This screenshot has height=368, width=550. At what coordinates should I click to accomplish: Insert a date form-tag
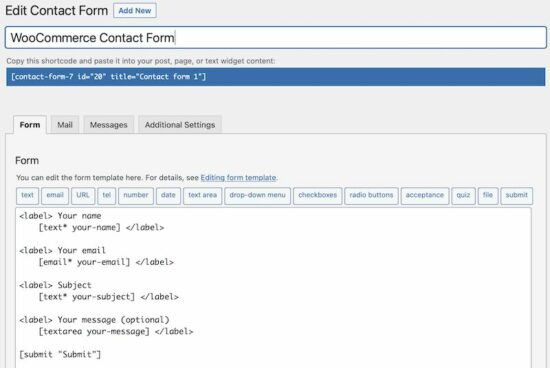(x=168, y=195)
